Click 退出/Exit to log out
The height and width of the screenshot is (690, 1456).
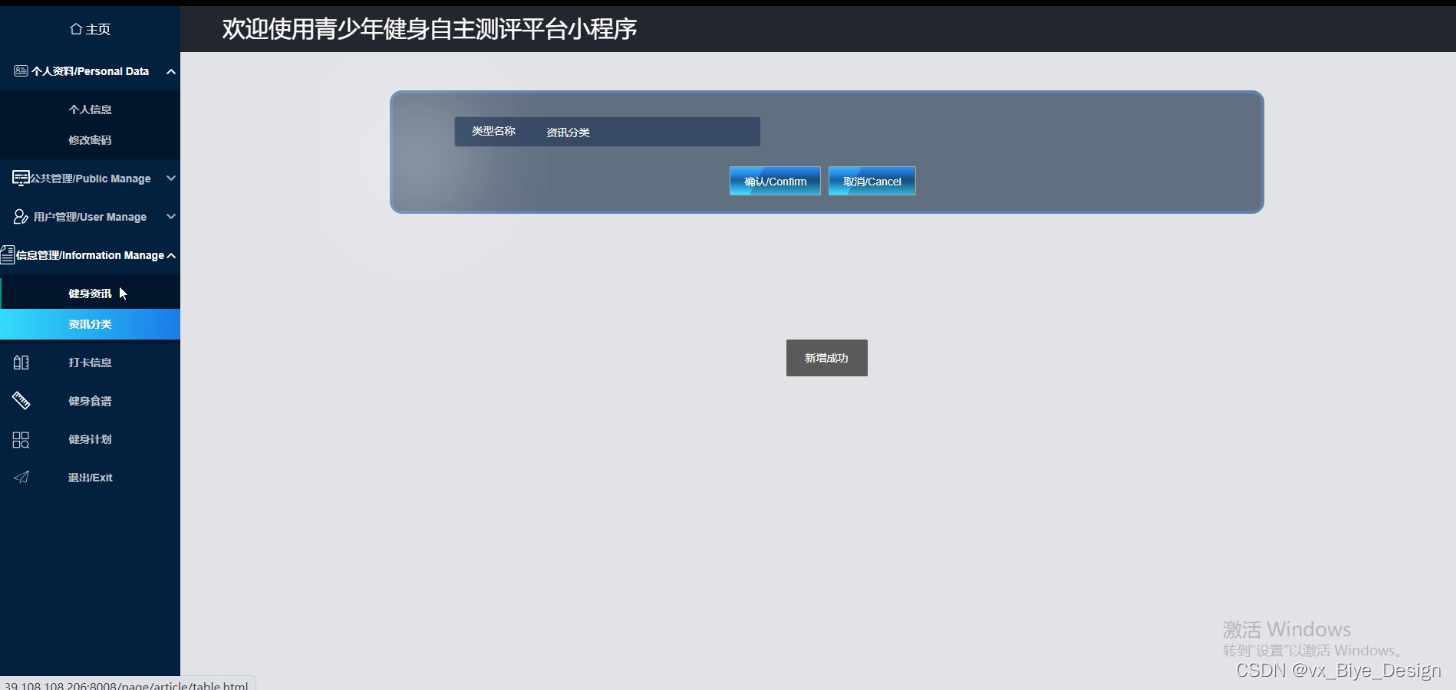[x=90, y=478]
